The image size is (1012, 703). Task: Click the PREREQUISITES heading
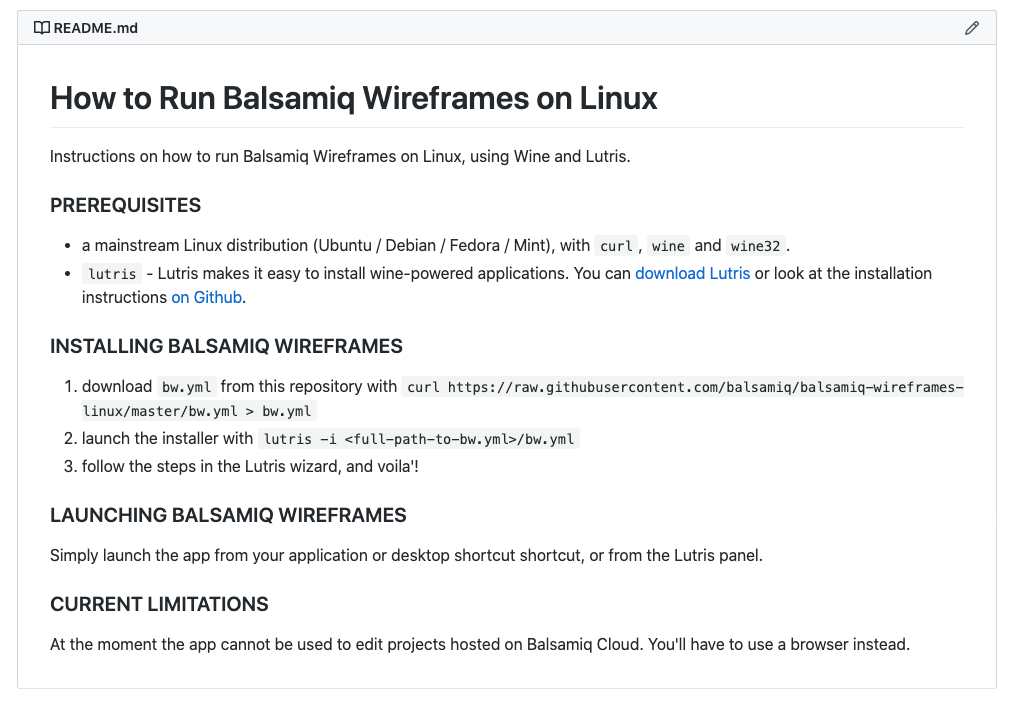(125, 205)
